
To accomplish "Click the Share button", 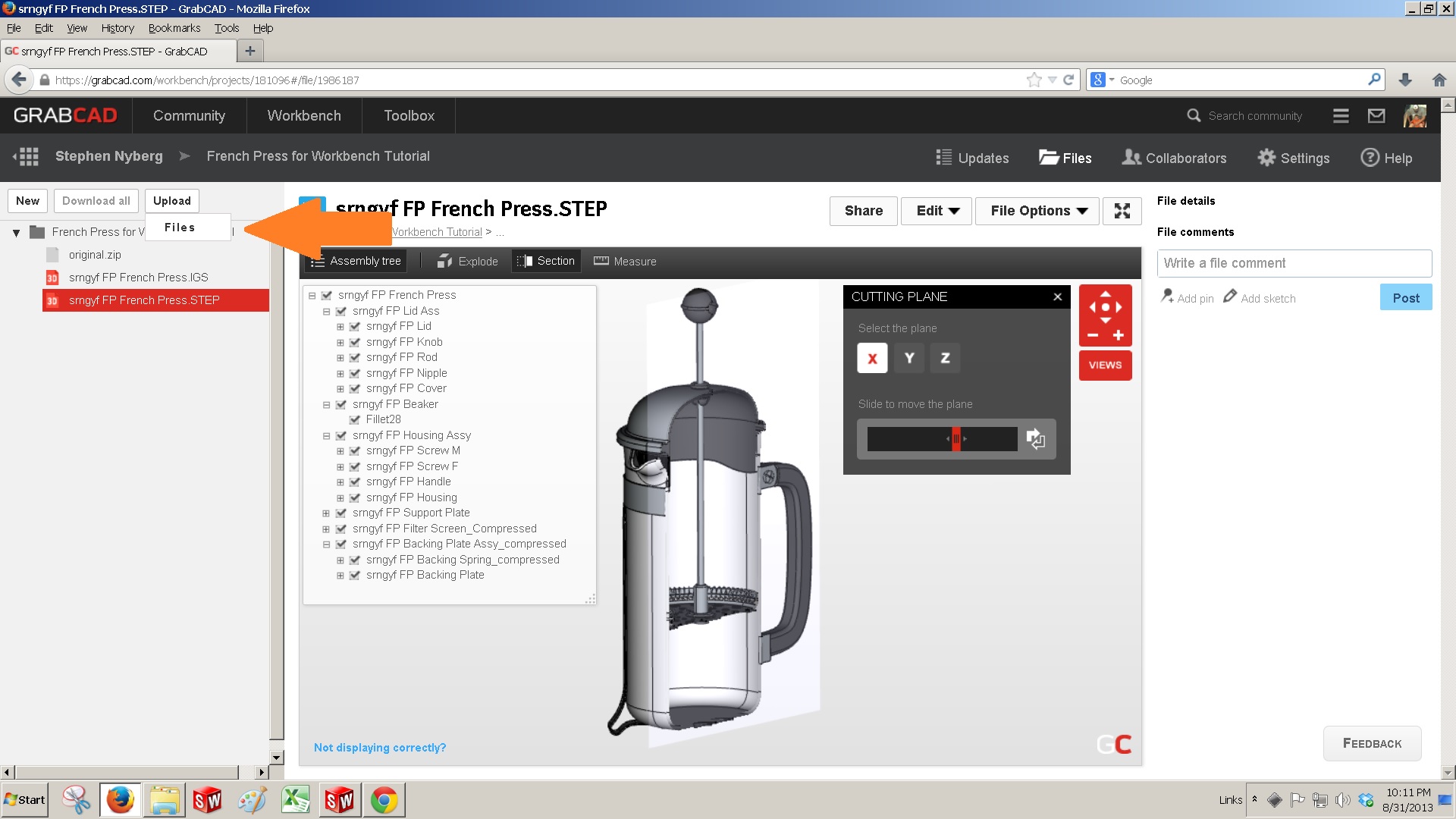I will coord(864,211).
